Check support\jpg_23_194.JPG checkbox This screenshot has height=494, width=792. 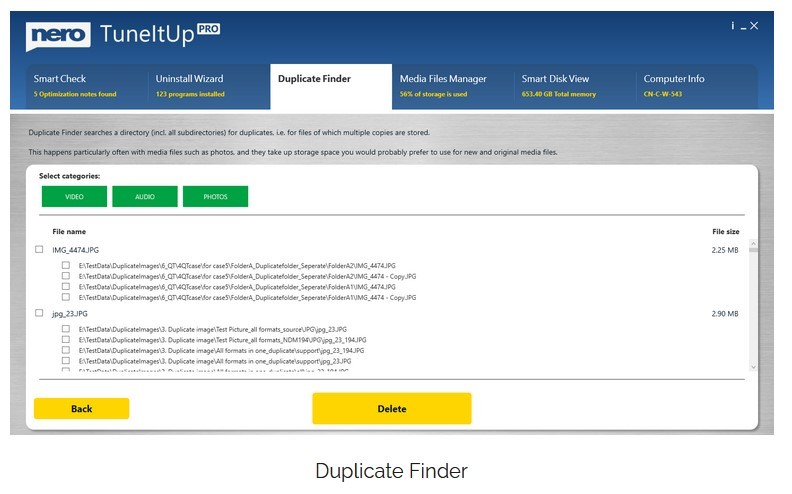[66, 350]
